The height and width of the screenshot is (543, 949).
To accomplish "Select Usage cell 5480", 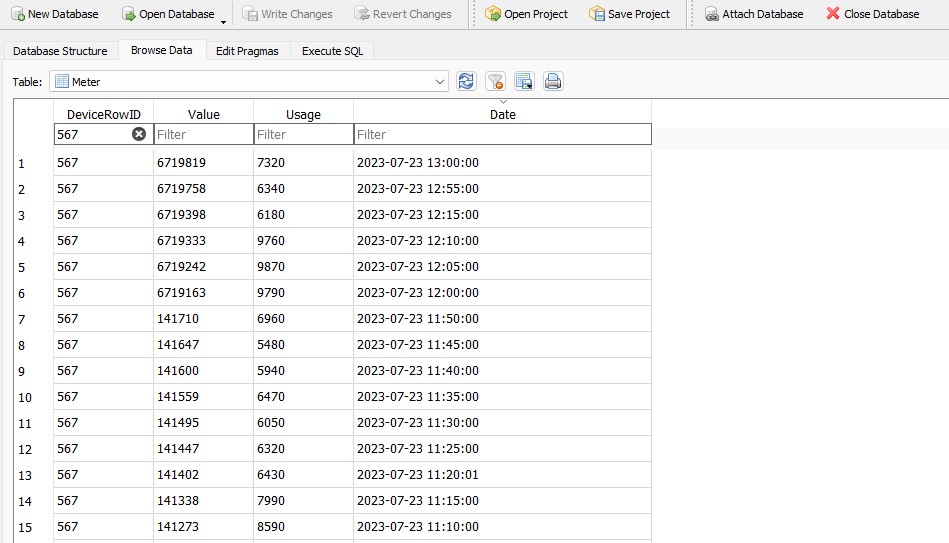I will click(303, 344).
